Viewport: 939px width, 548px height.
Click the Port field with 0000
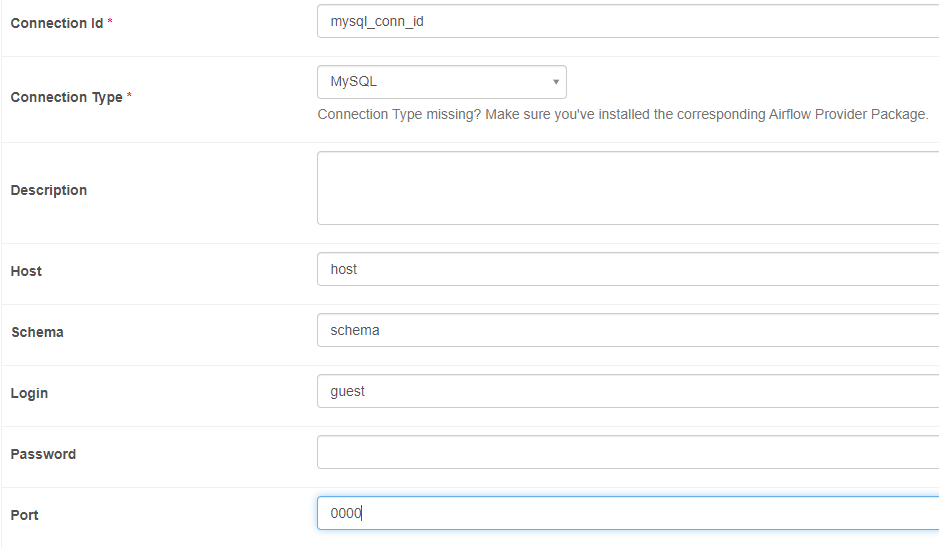pos(628,513)
